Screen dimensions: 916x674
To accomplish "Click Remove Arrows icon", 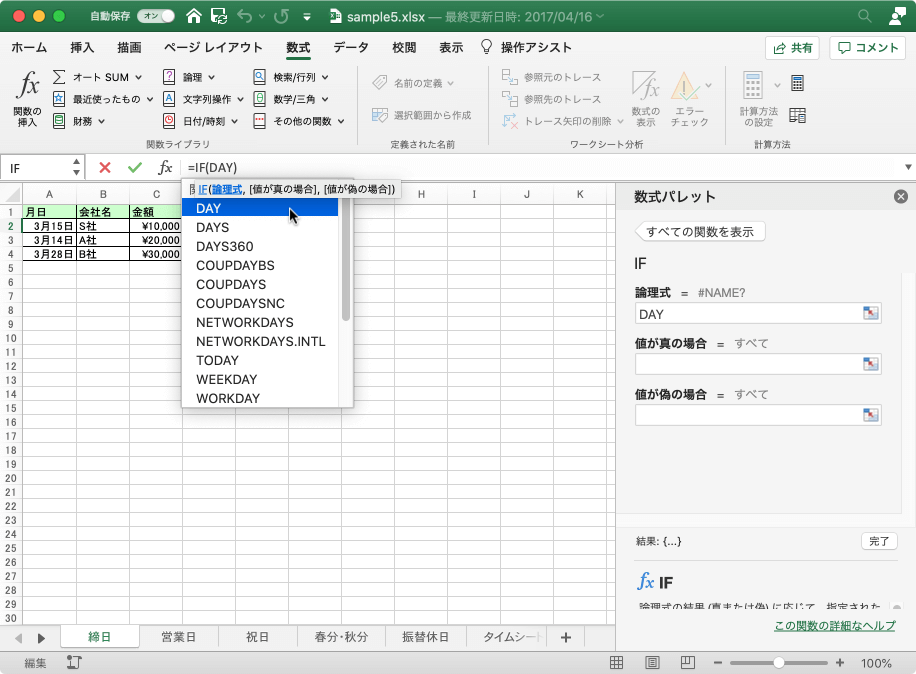I will point(509,121).
